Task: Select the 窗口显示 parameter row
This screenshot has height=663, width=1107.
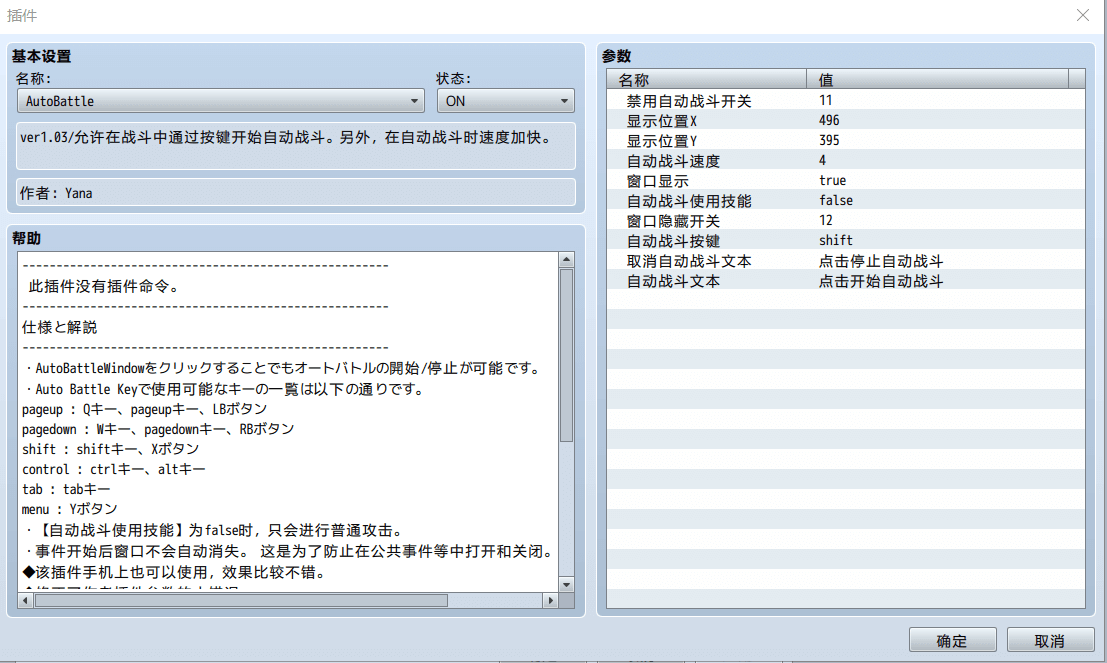Action: 846,181
